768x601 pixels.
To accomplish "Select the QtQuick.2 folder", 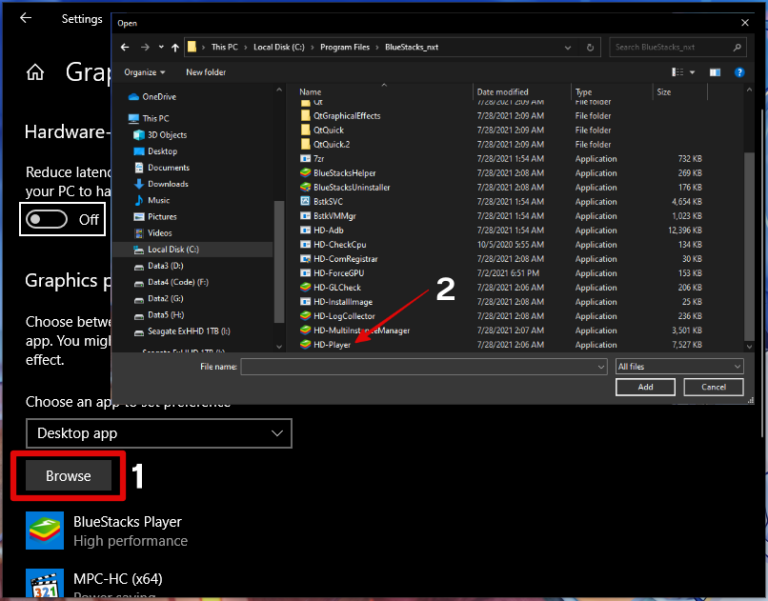I will (325, 144).
